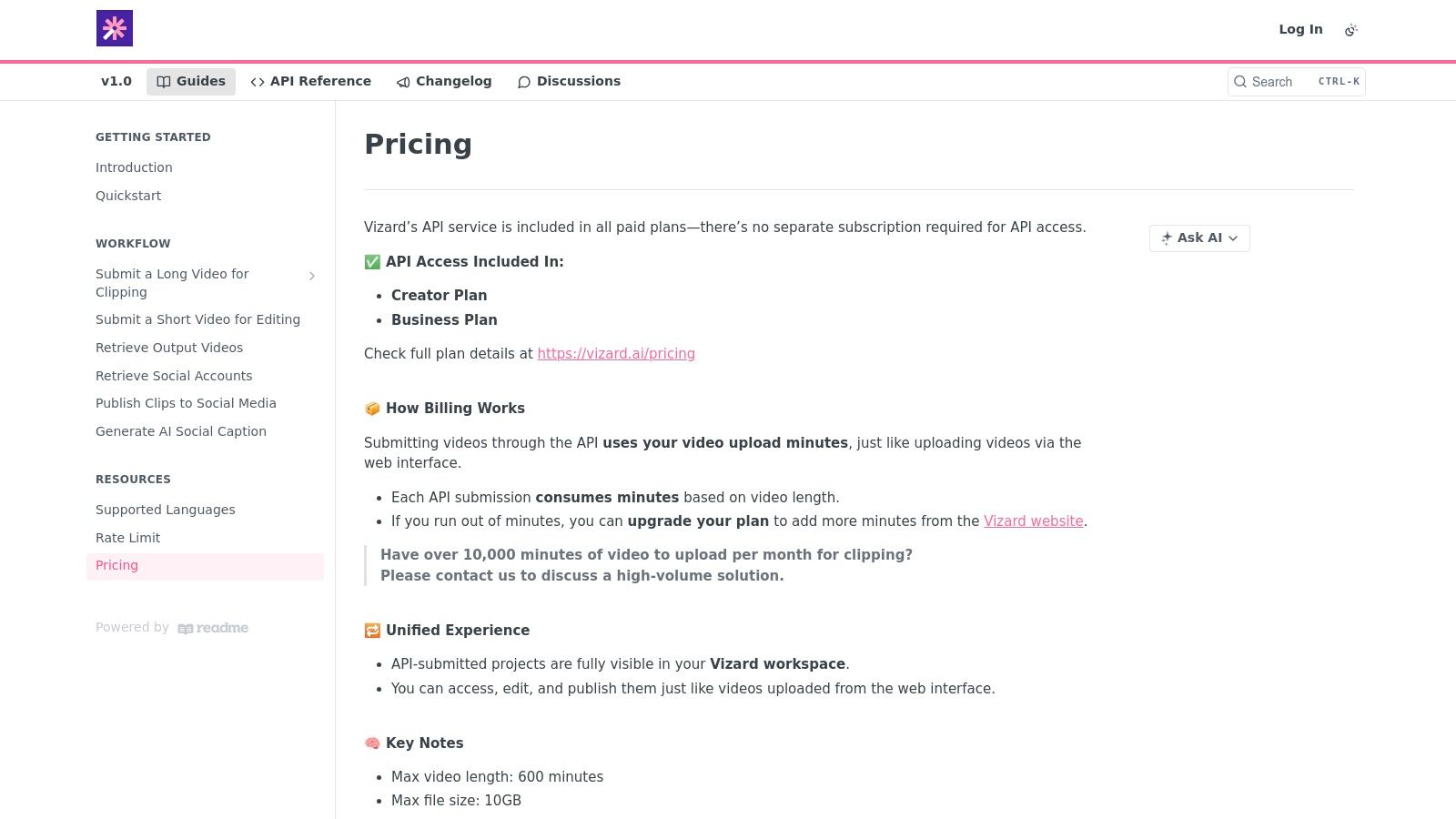This screenshot has height=819, width=1456.
Task: Open the Introduction guide page
Action: 134,167
